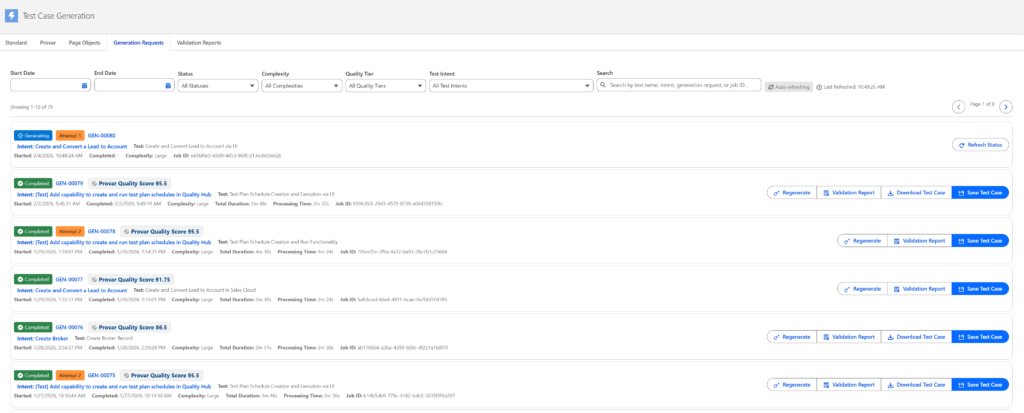This screenshot has width=1024, height=413.
Task: Open the Start Date calendar picker icon
Action: pos(83,86)
